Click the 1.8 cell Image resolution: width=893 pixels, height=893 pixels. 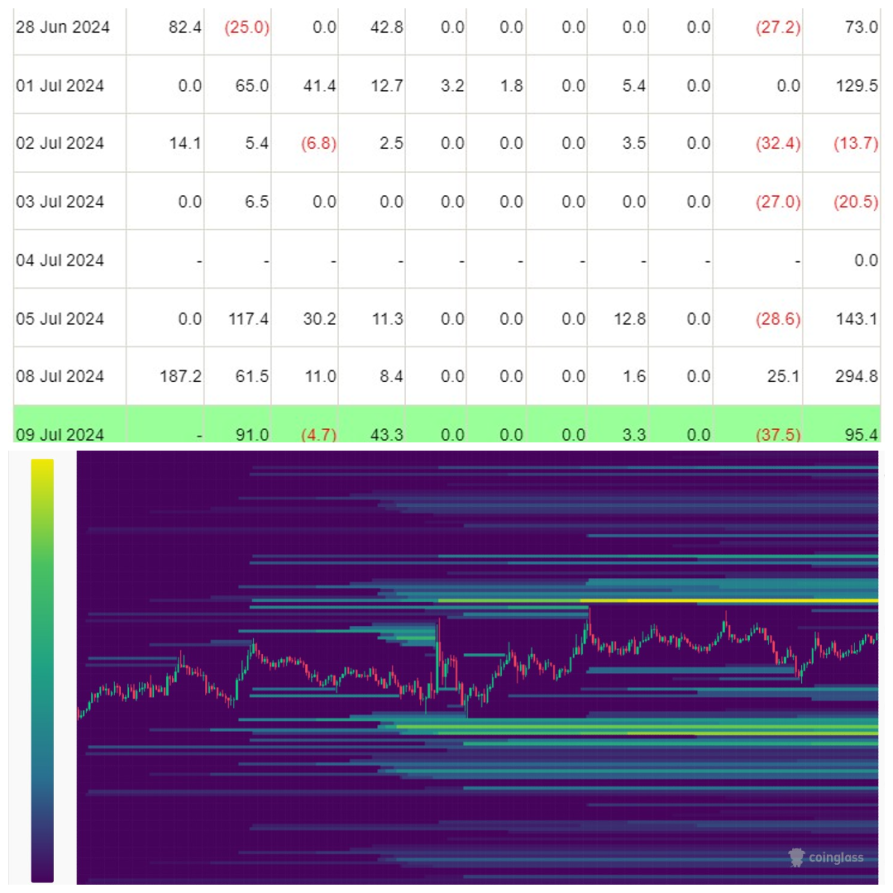511,86
